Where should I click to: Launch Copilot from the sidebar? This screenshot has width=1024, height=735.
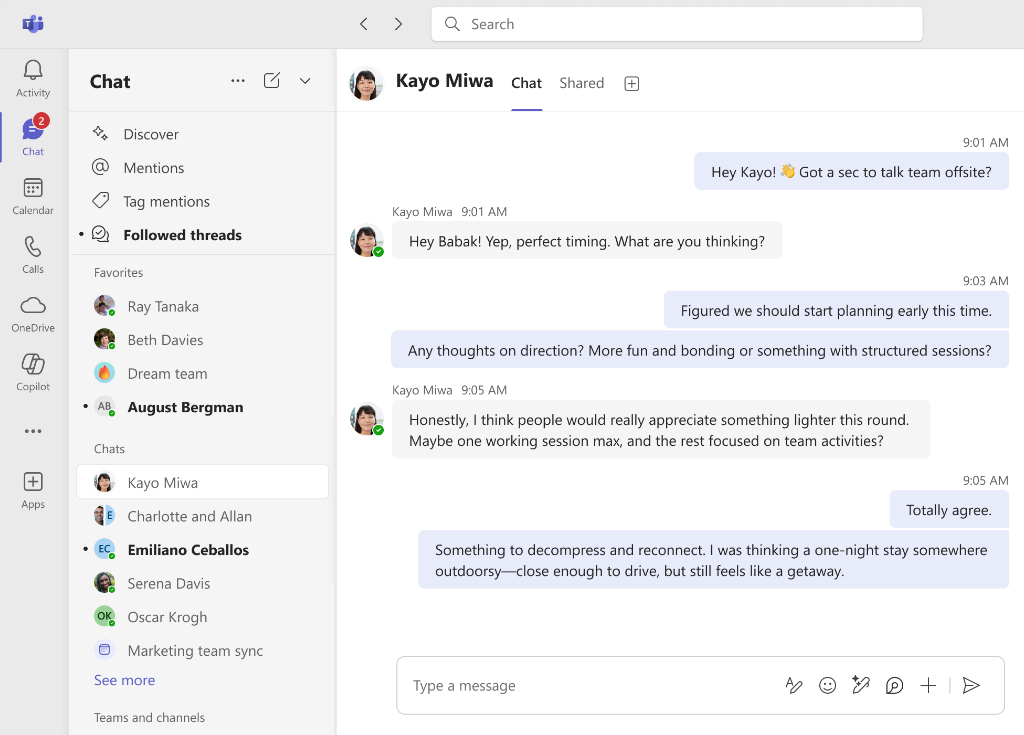[32, 370]
